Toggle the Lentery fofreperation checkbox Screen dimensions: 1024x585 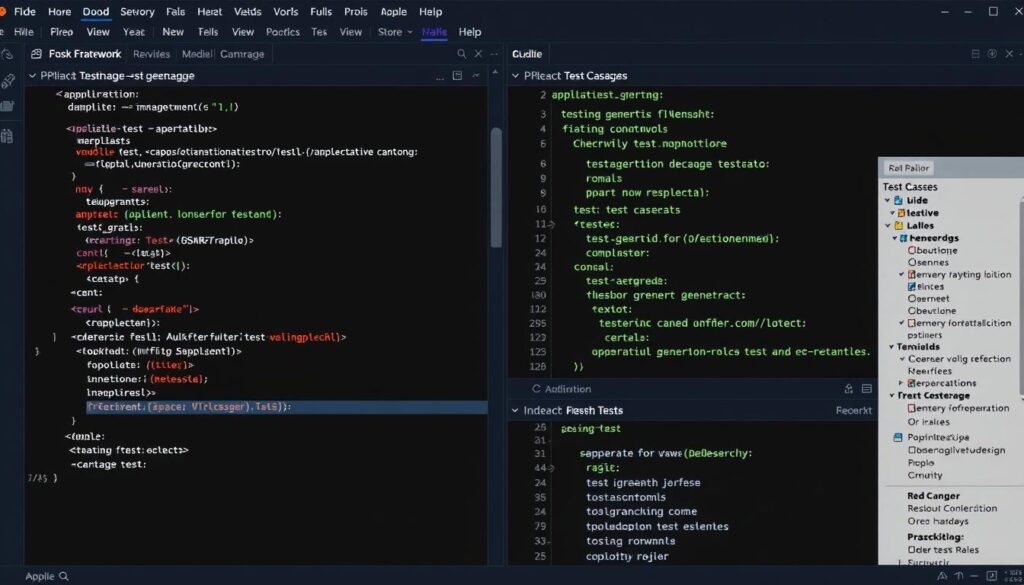click(x=912, y=408)
